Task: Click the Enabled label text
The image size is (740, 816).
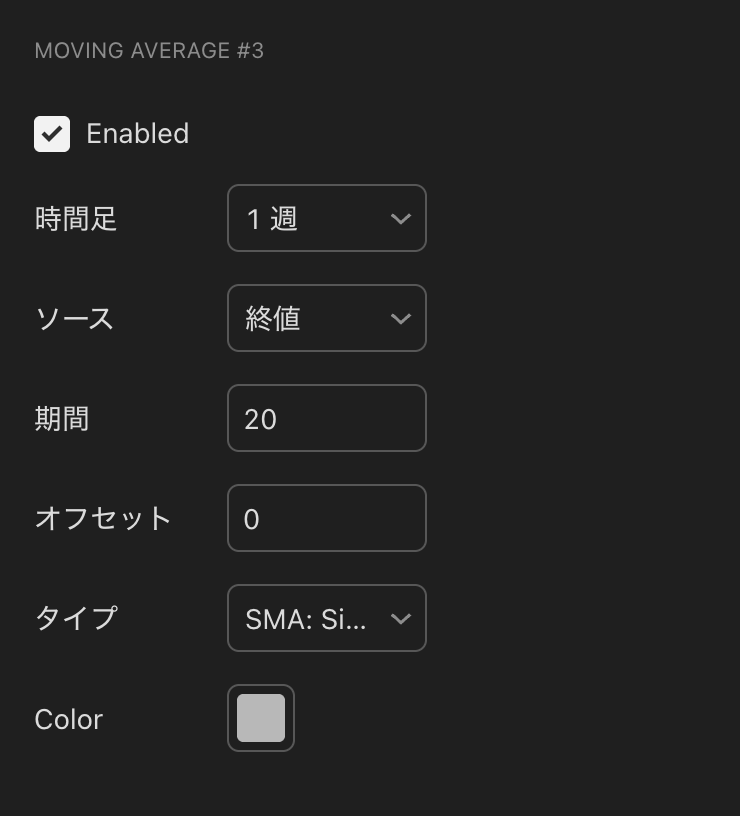Action: click(137, 134)
